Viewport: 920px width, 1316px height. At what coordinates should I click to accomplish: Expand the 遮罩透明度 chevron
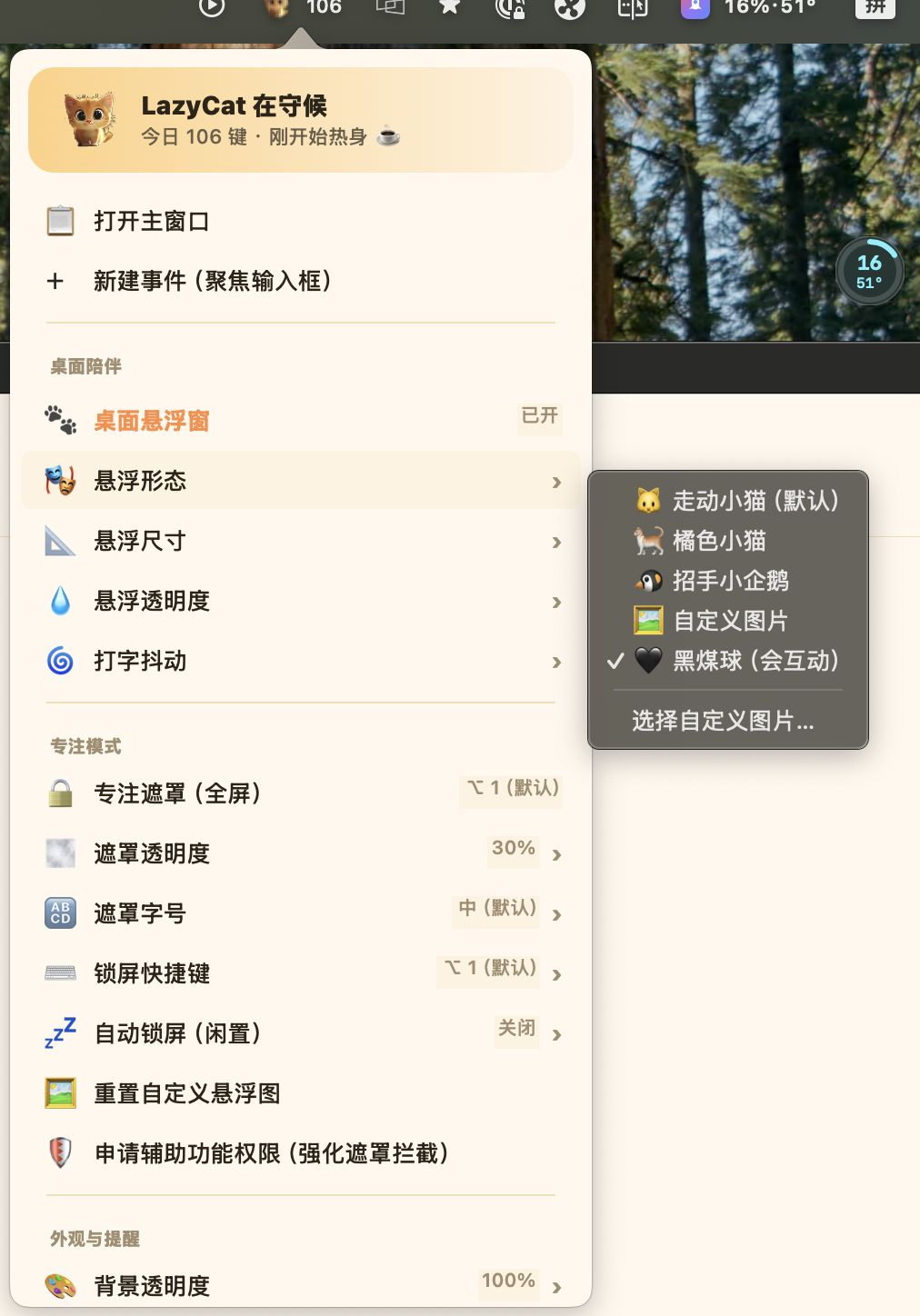coord(557,855)
